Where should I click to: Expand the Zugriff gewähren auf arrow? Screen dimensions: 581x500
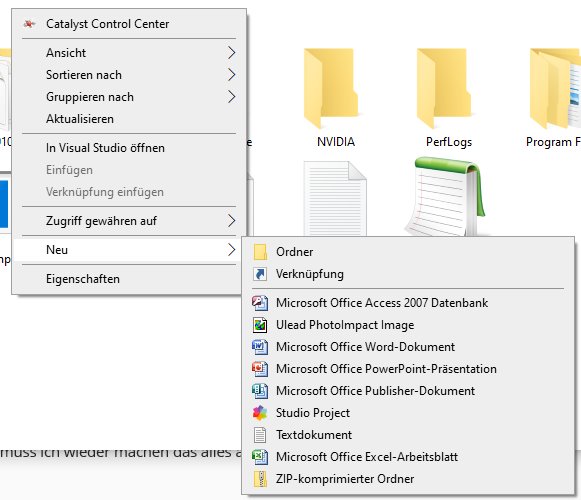click(x=232, y=221)
